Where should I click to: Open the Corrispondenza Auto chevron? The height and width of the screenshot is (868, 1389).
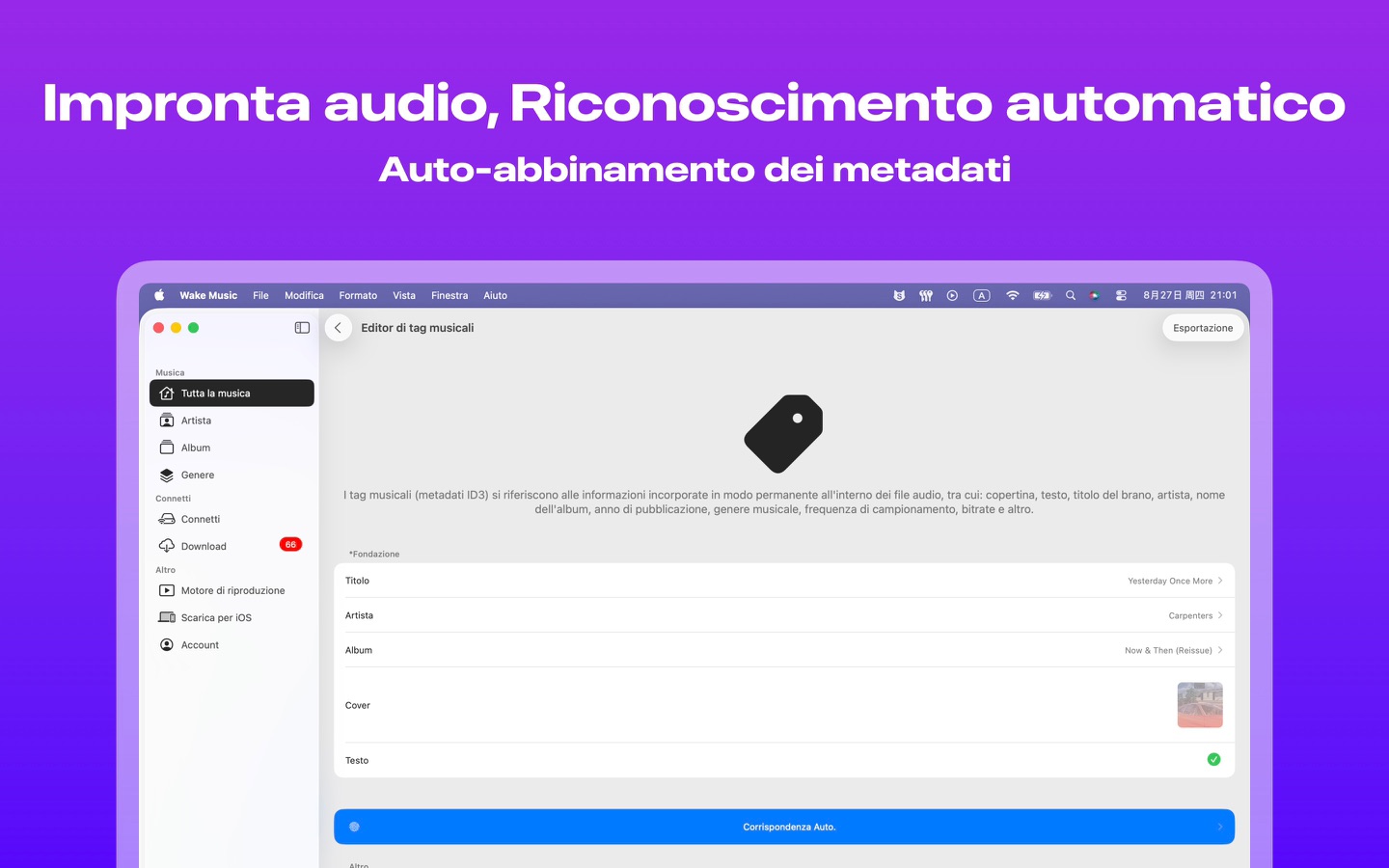(x=1220, y=827)
